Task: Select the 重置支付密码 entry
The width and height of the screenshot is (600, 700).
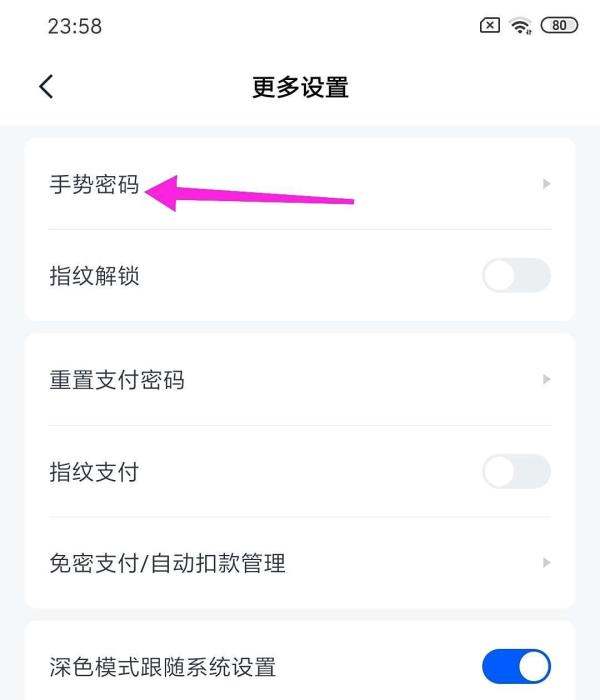Action: [x=117, y=380]
